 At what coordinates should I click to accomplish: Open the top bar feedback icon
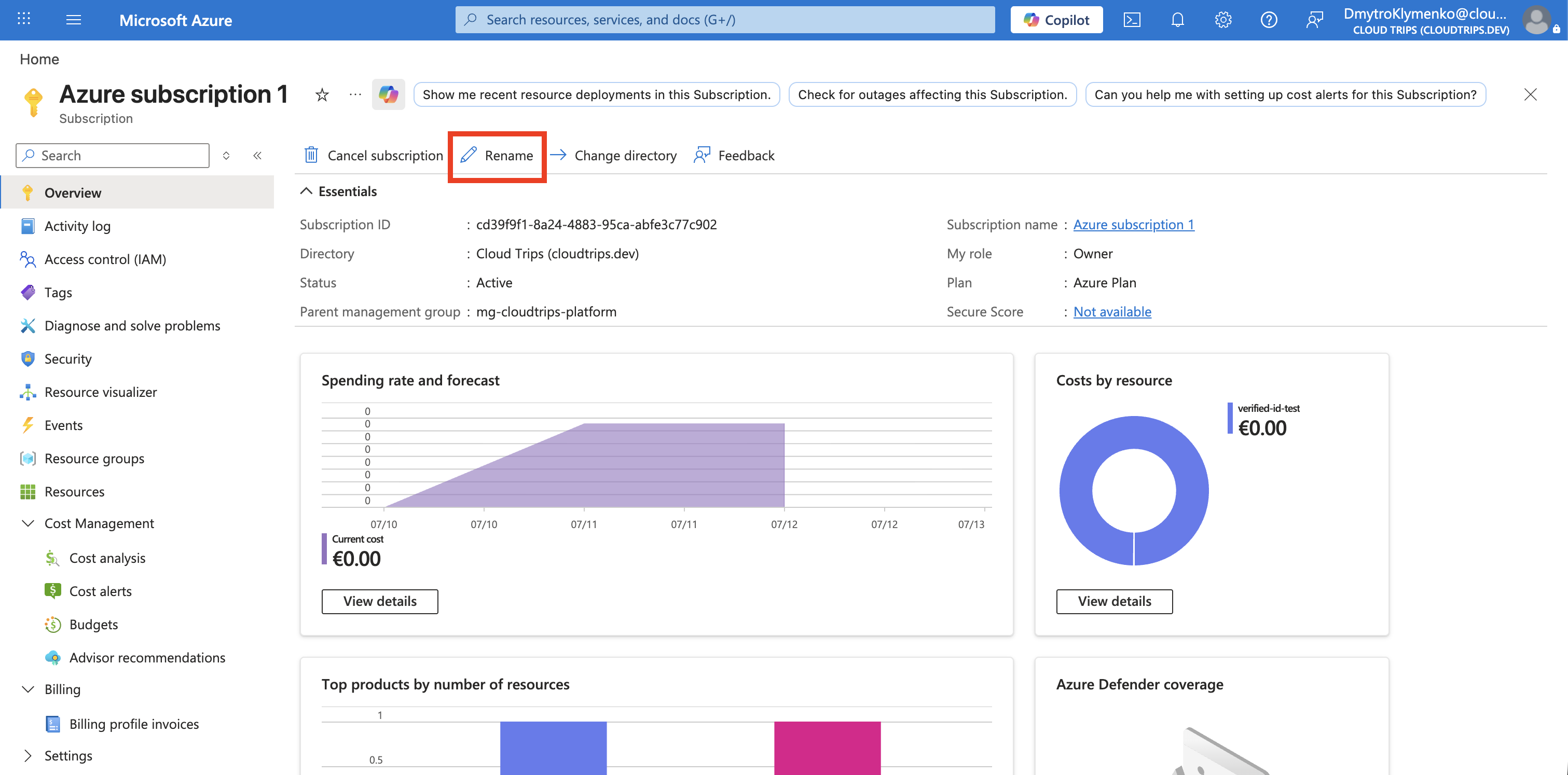tap(1314, 20)
